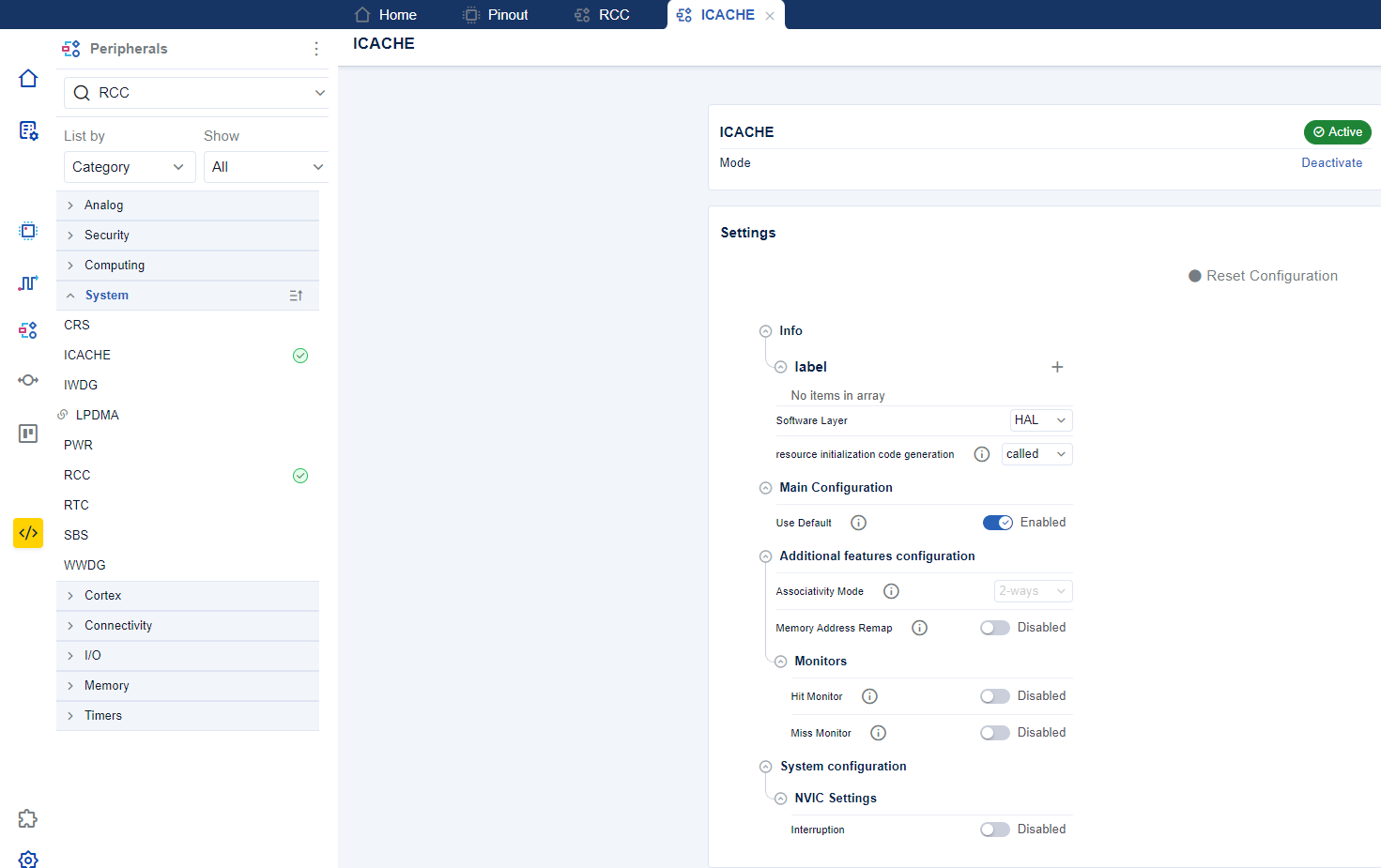
Task: Click the chip pinout icon in sidebar
Action: [x=28, y=231]
